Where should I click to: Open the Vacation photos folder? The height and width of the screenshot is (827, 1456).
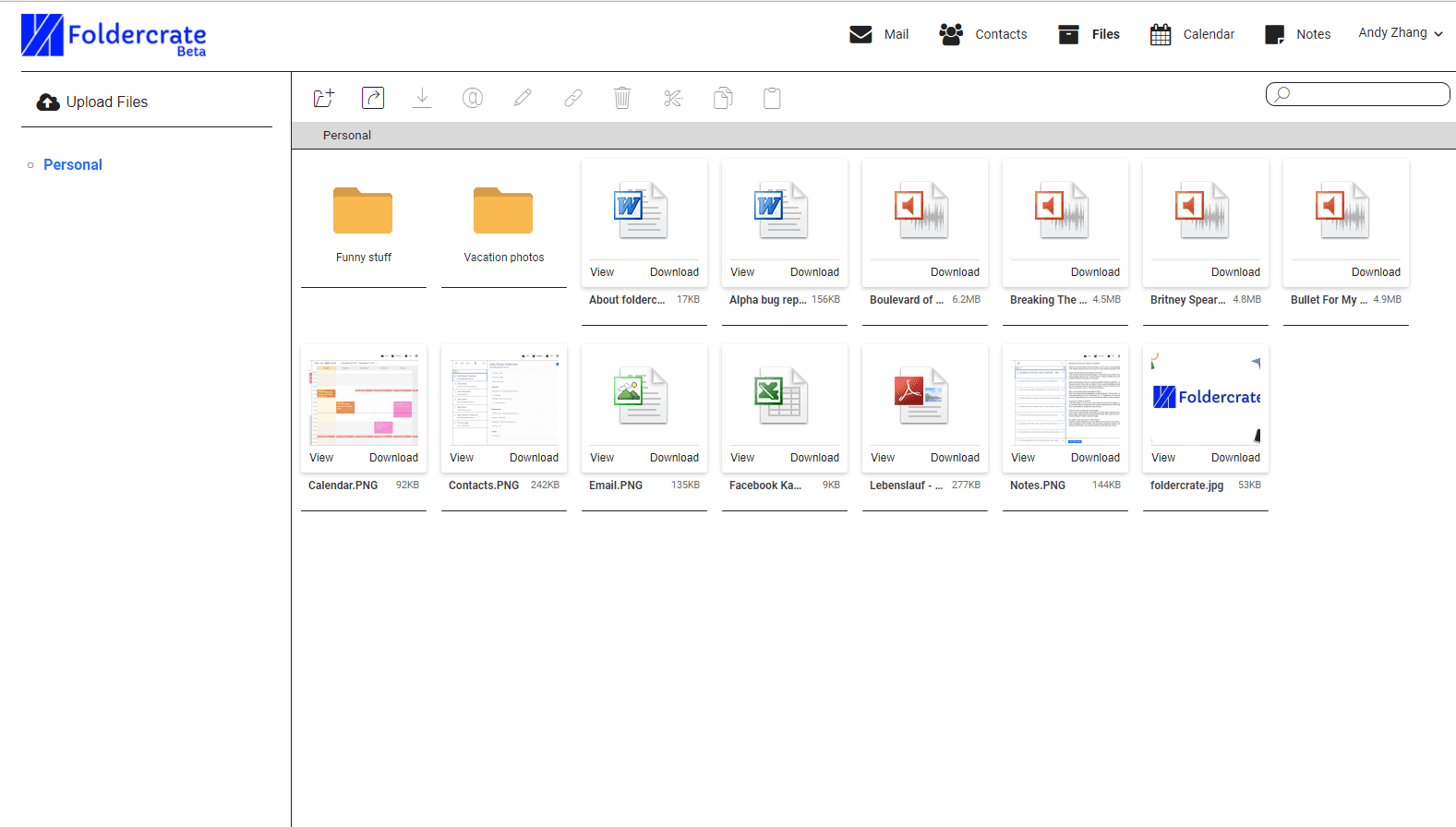504,224
